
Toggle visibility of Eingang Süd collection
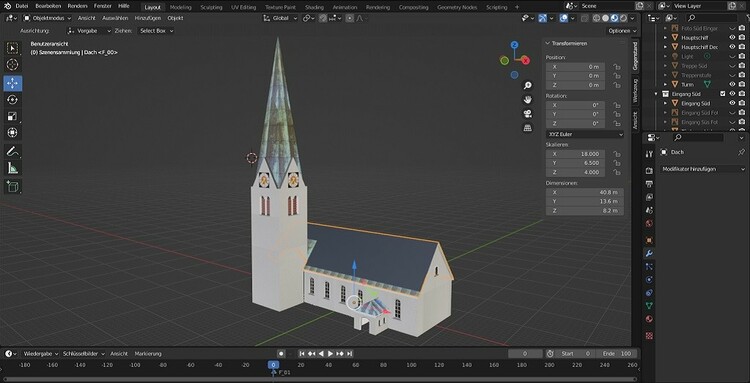coord(732,94)
